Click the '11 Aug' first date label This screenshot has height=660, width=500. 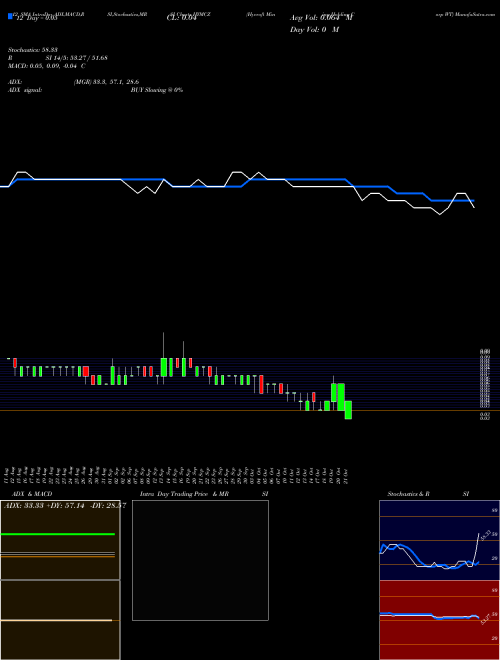(6, 476)
